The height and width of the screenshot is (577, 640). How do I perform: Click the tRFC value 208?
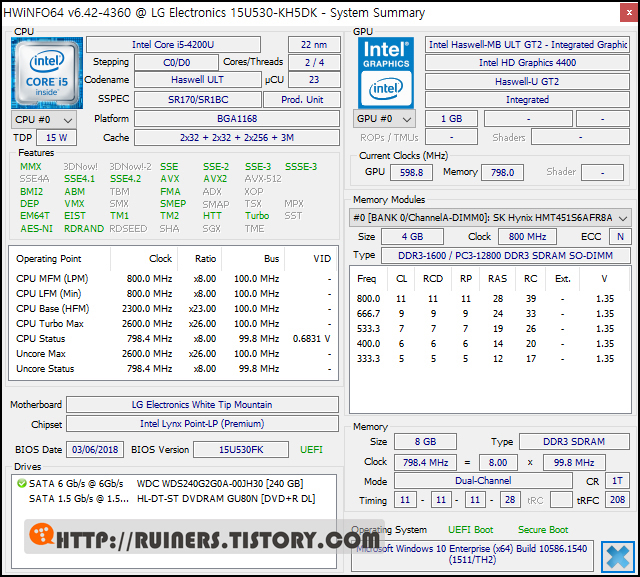[617, 500]
